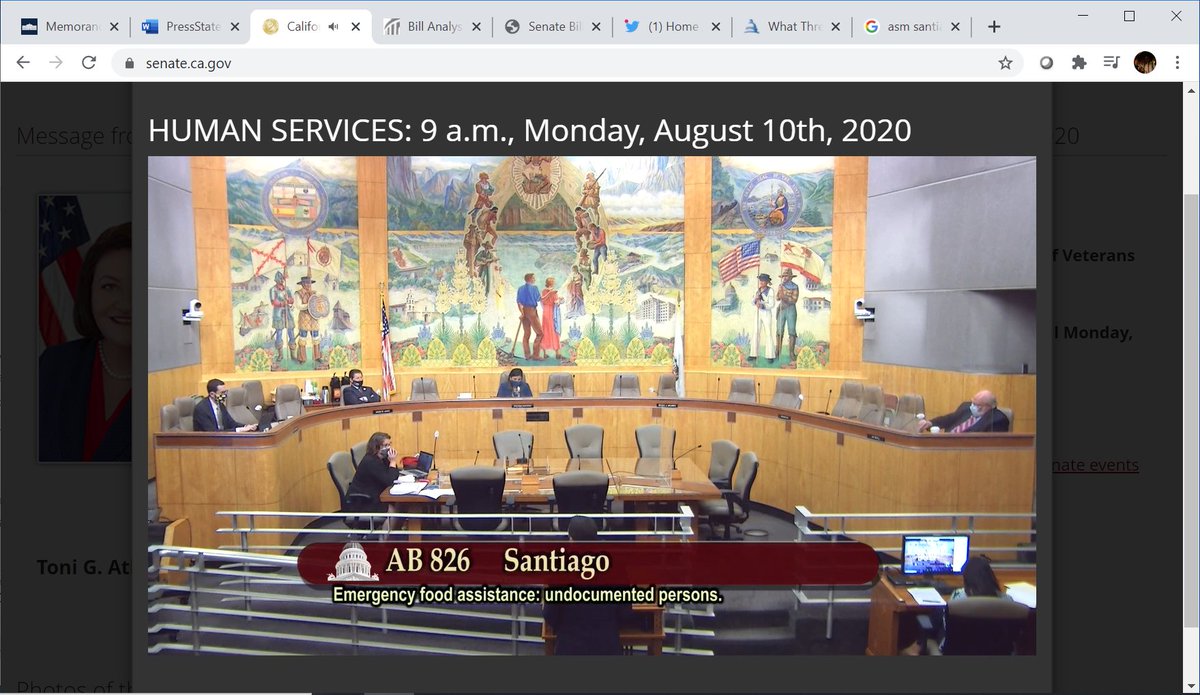The height and width of the screenshot is (695, 1200).
Task: Switch to the Senate Bill tab
Action: [552, 27]
